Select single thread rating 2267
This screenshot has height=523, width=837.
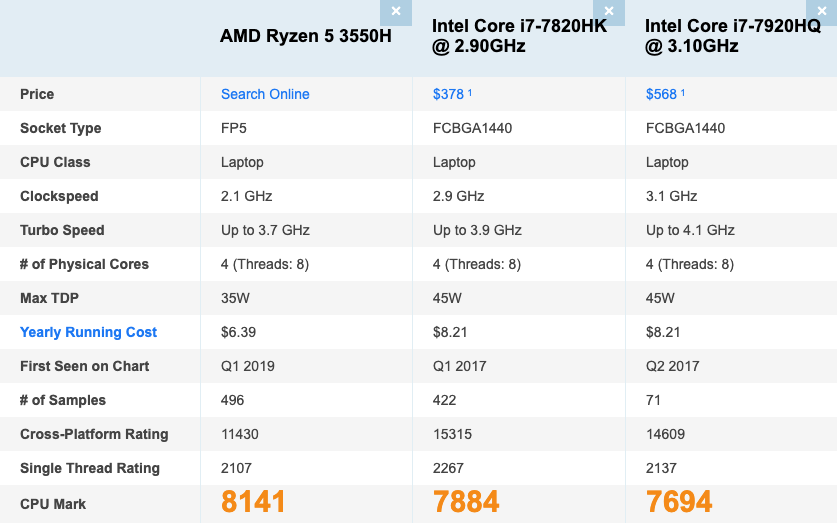(x=448, y=468)
